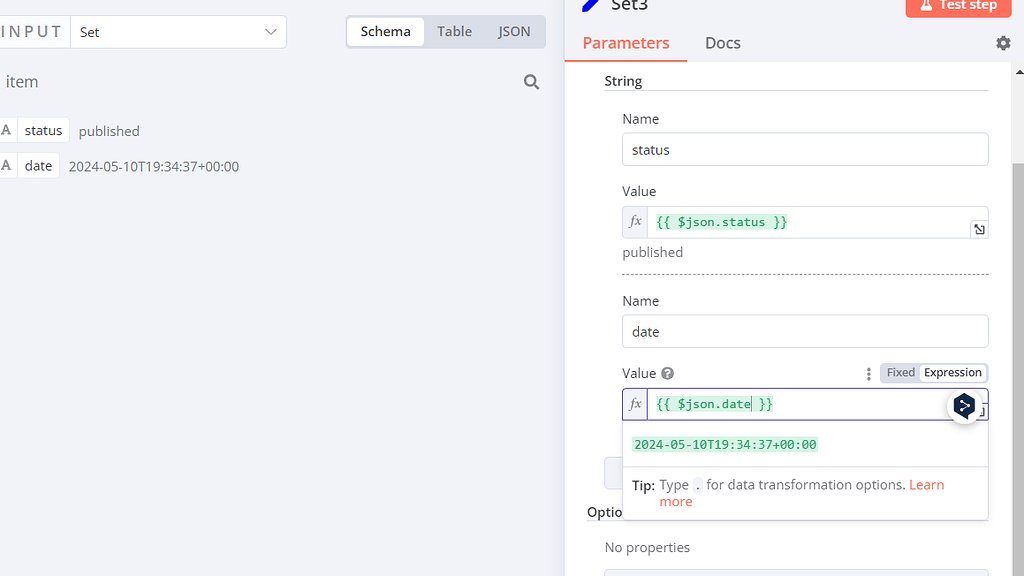This screenshot has width=1024, height=576.
Task: Open node settings via the gear icon
Action: [x=1003, y=42]
